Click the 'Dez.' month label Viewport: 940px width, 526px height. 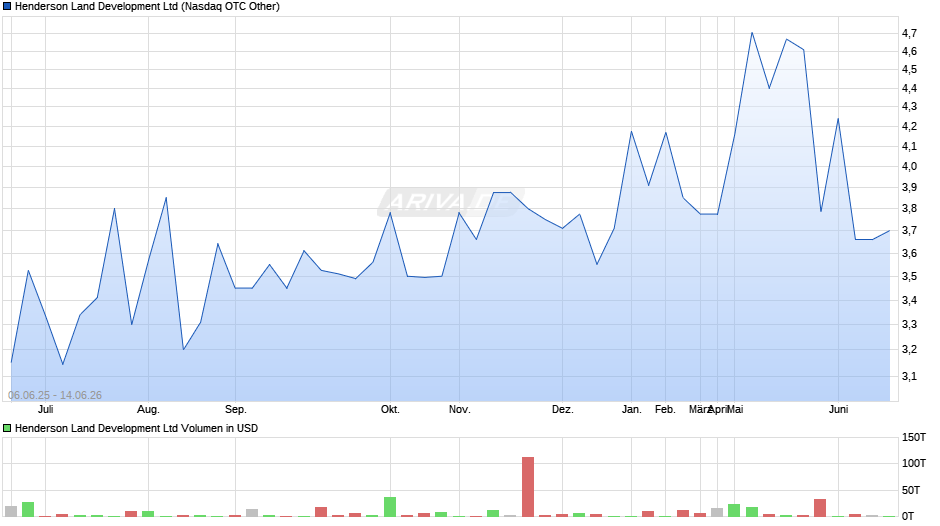(563, 409)
